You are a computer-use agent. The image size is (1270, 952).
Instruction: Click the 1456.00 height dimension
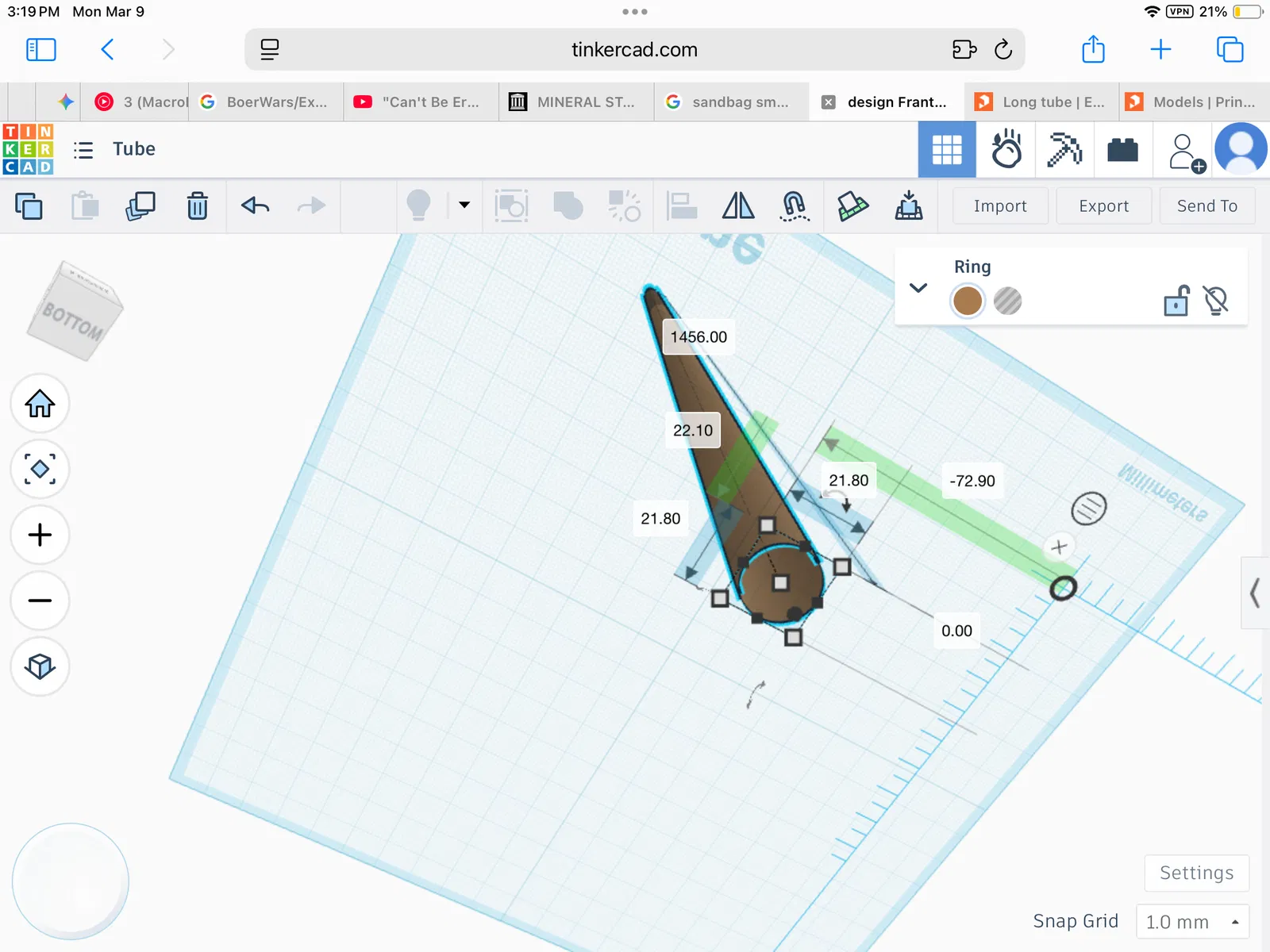coord(698,337)
